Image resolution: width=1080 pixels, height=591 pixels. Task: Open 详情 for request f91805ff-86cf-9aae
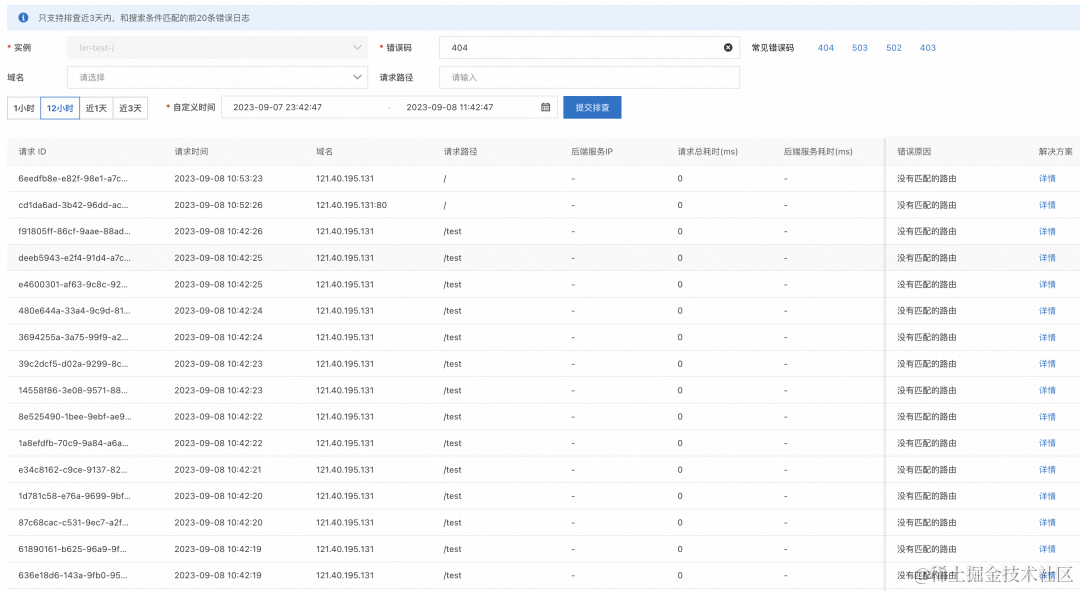coord(1047,231)
